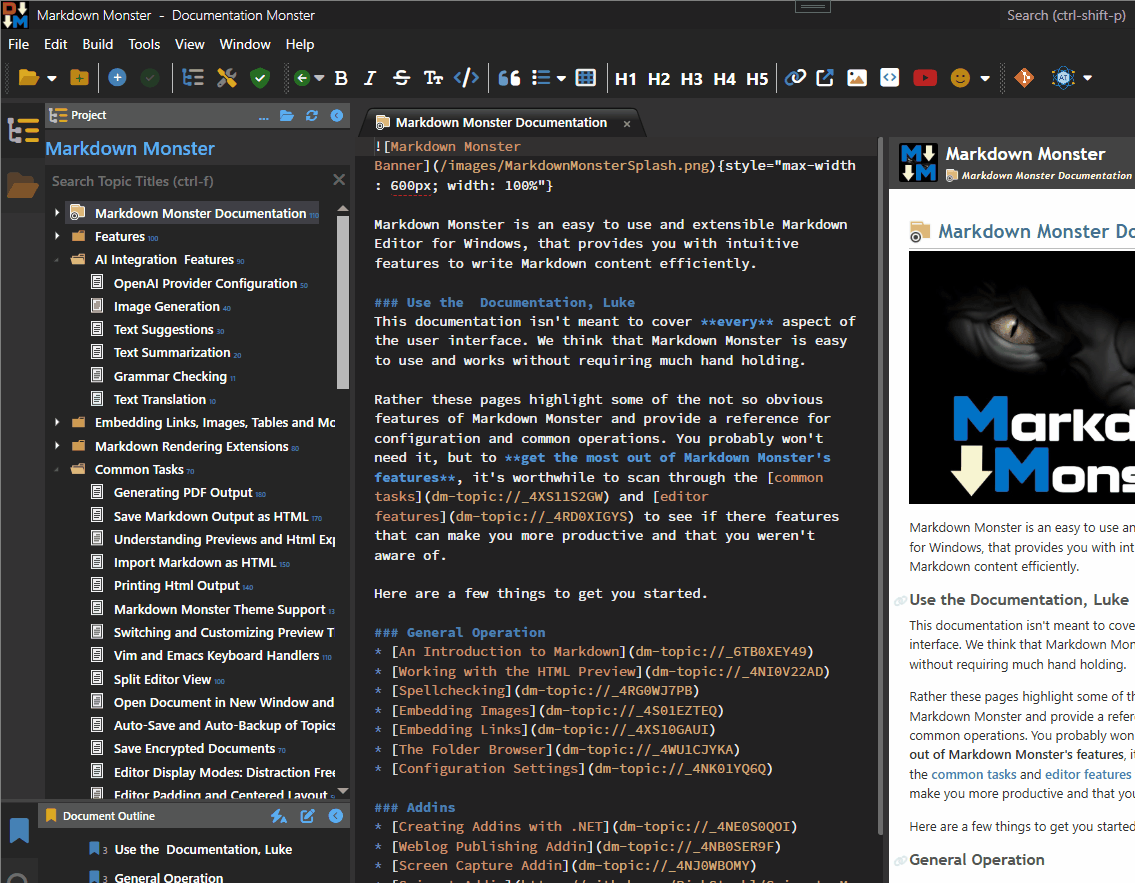
Task: Open a file with the folder icon
Action: [x=28, y=77]
